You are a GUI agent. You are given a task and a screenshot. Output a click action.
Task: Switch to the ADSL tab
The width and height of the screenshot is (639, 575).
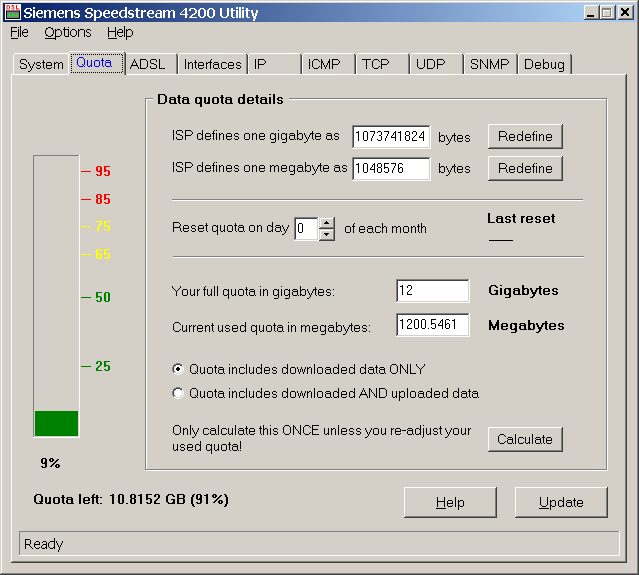coord(151,64)
